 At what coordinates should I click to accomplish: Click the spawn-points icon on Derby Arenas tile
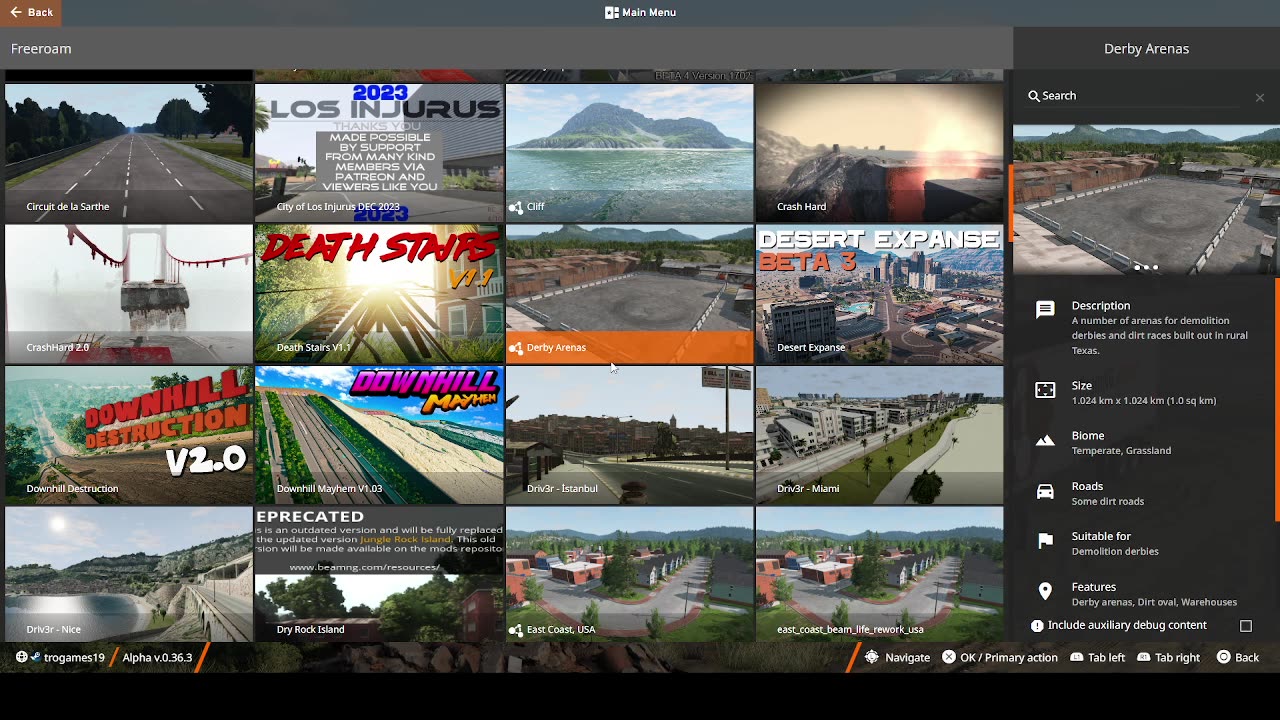pos(516,348)
